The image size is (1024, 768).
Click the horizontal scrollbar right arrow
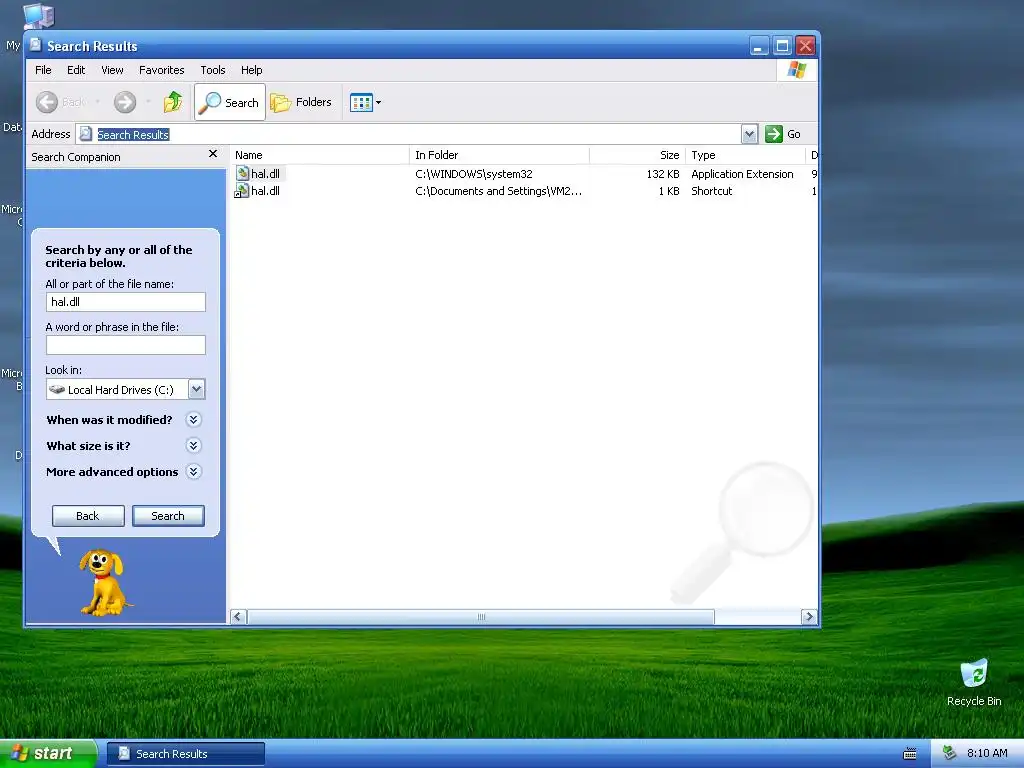(x=809, y=616)
